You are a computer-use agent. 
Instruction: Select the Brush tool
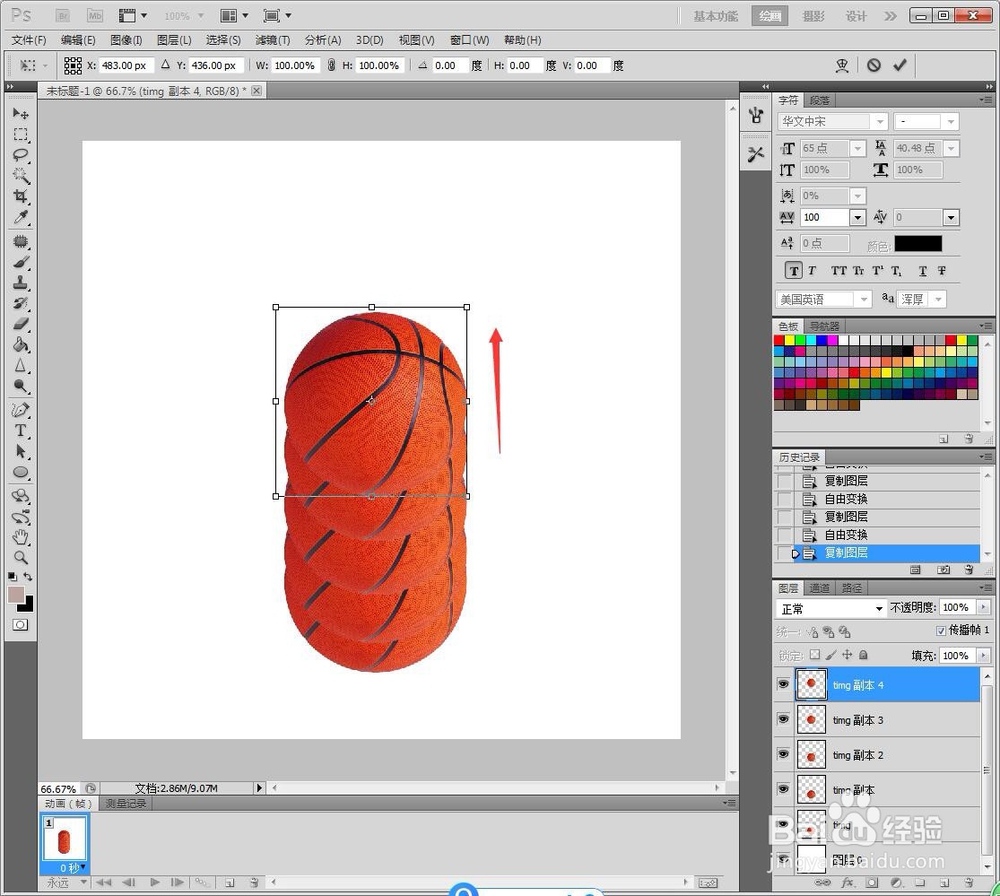pos(20,262)
